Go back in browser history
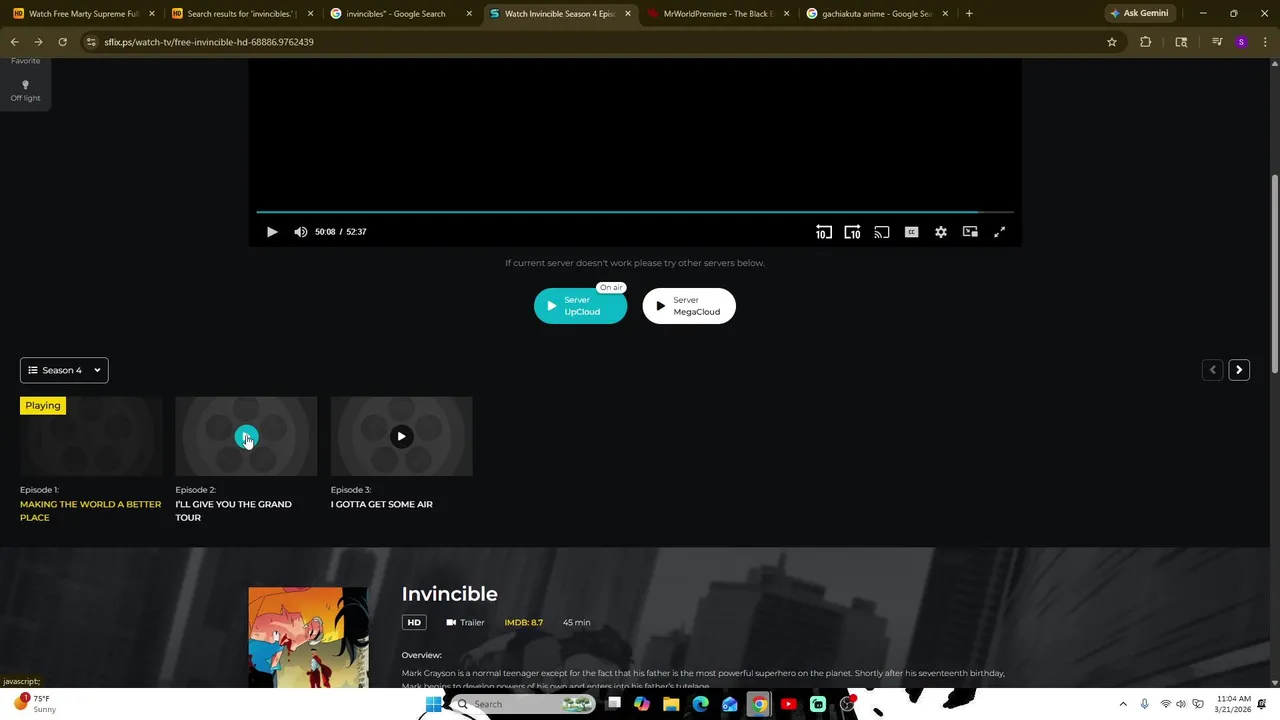The height and width of the screenshot is (720, 1280). tap(14, 42)
